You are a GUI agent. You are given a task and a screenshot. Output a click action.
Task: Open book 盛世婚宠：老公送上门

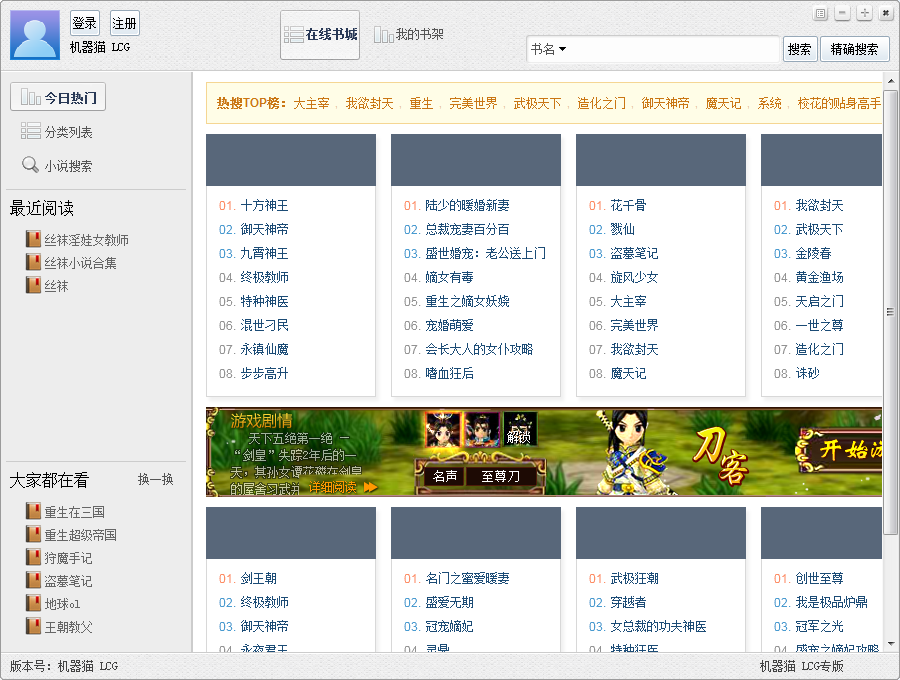click(x=486, y=254)
